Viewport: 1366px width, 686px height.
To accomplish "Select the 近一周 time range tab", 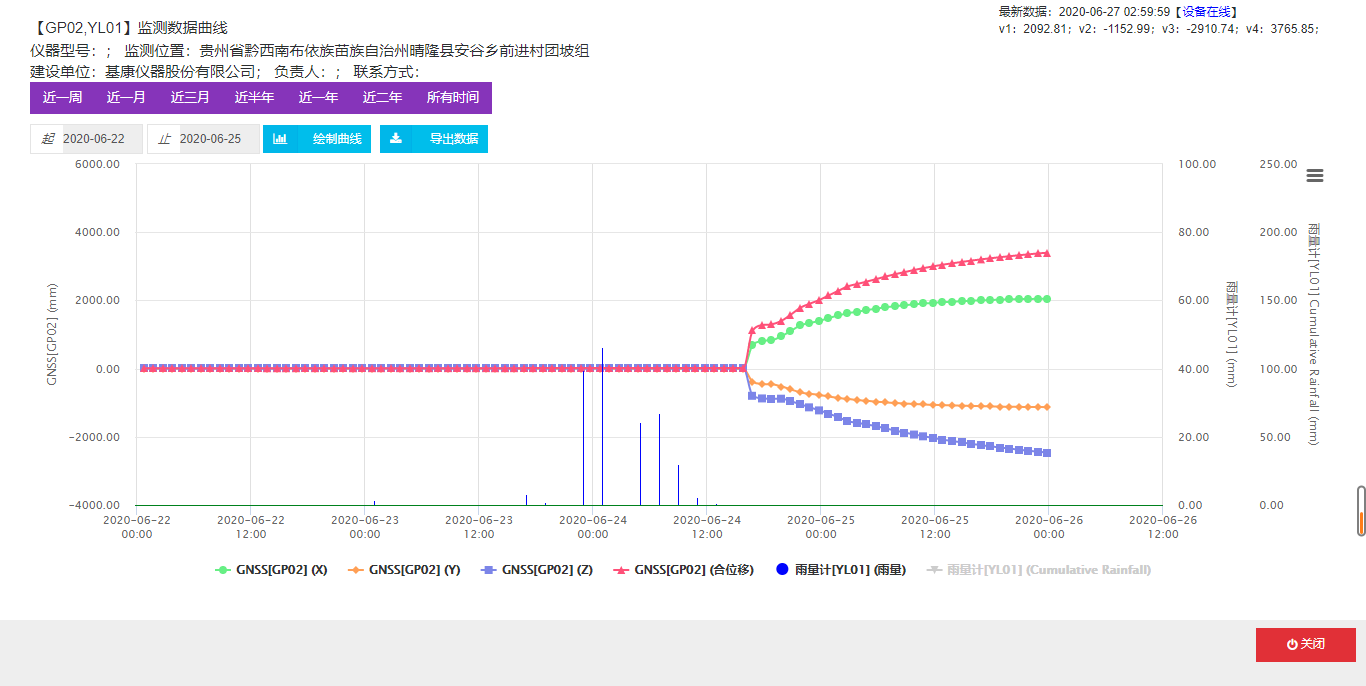I will pyautogui.click(x=62, y=98).
